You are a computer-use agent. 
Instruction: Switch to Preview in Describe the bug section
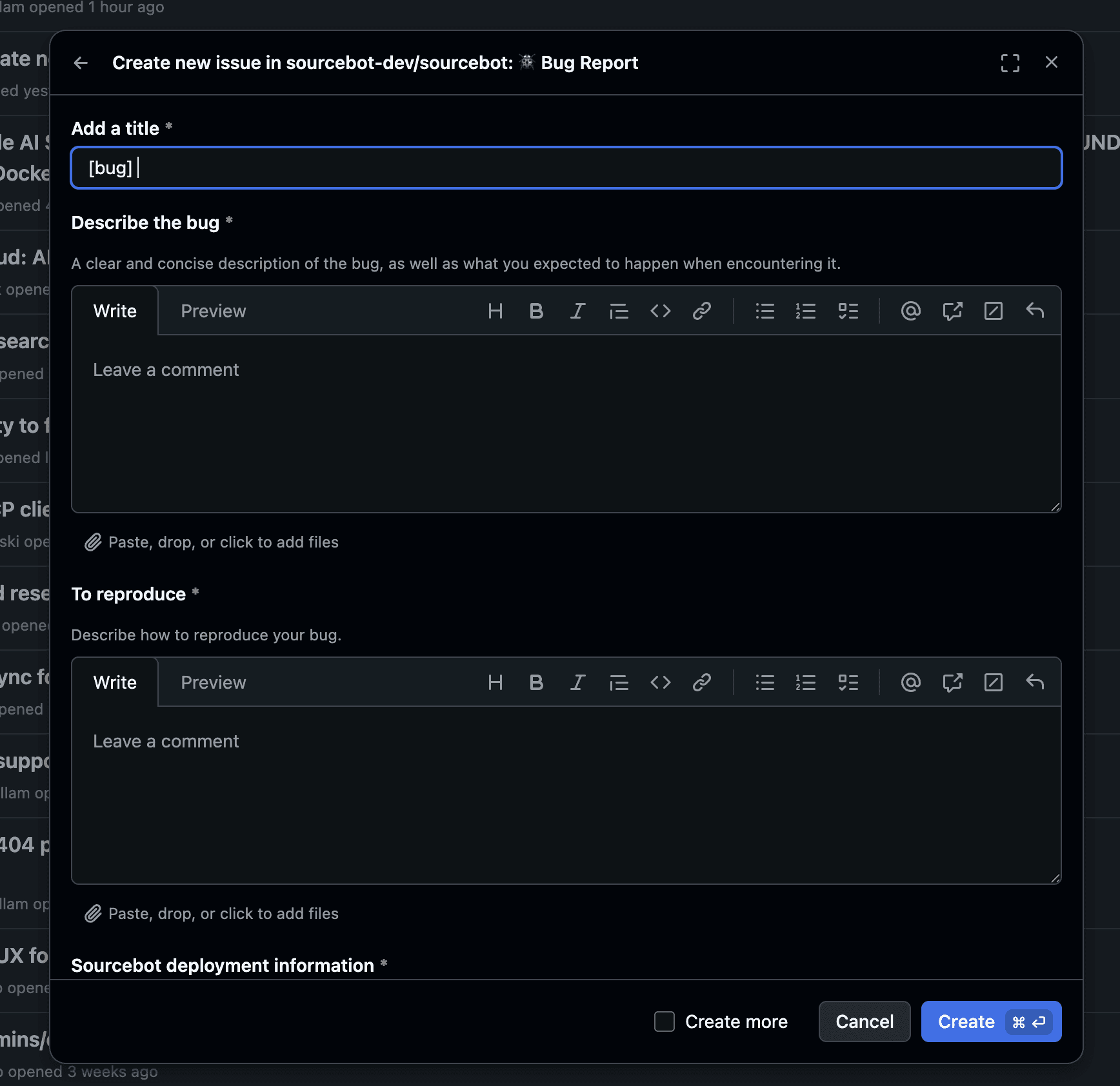pyautogui.click(x=214, y=311)
